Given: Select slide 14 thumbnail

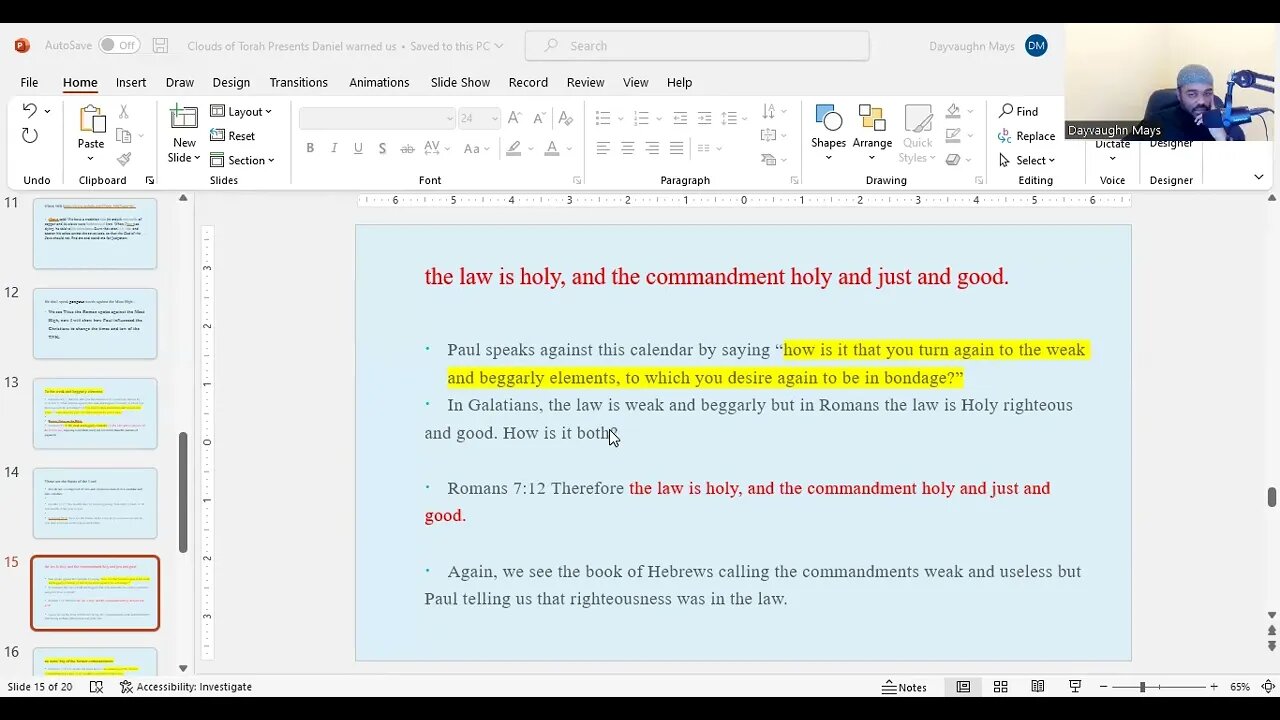Looking at the screenshot, I should (95, 503).
